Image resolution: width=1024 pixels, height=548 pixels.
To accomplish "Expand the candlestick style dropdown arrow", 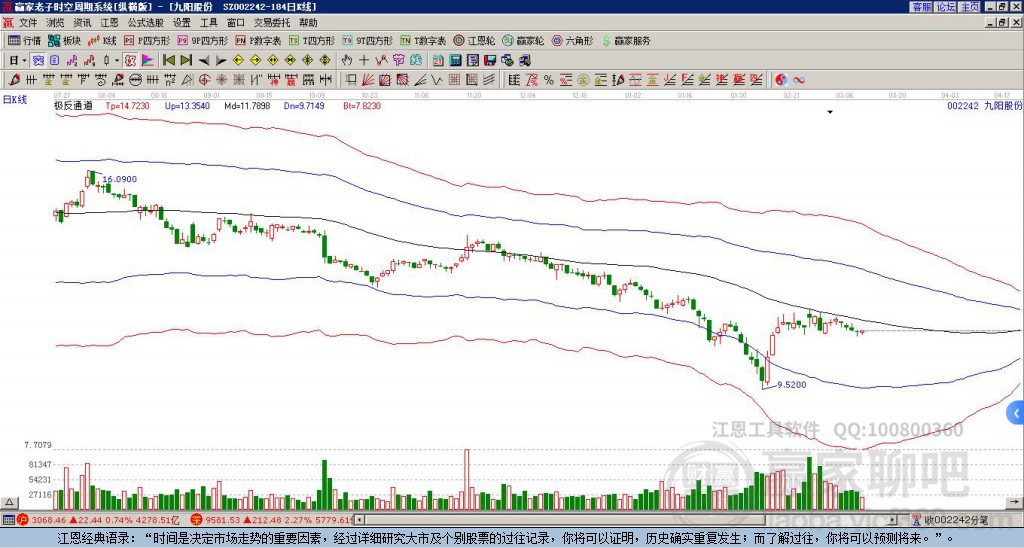I will (117, 61).
